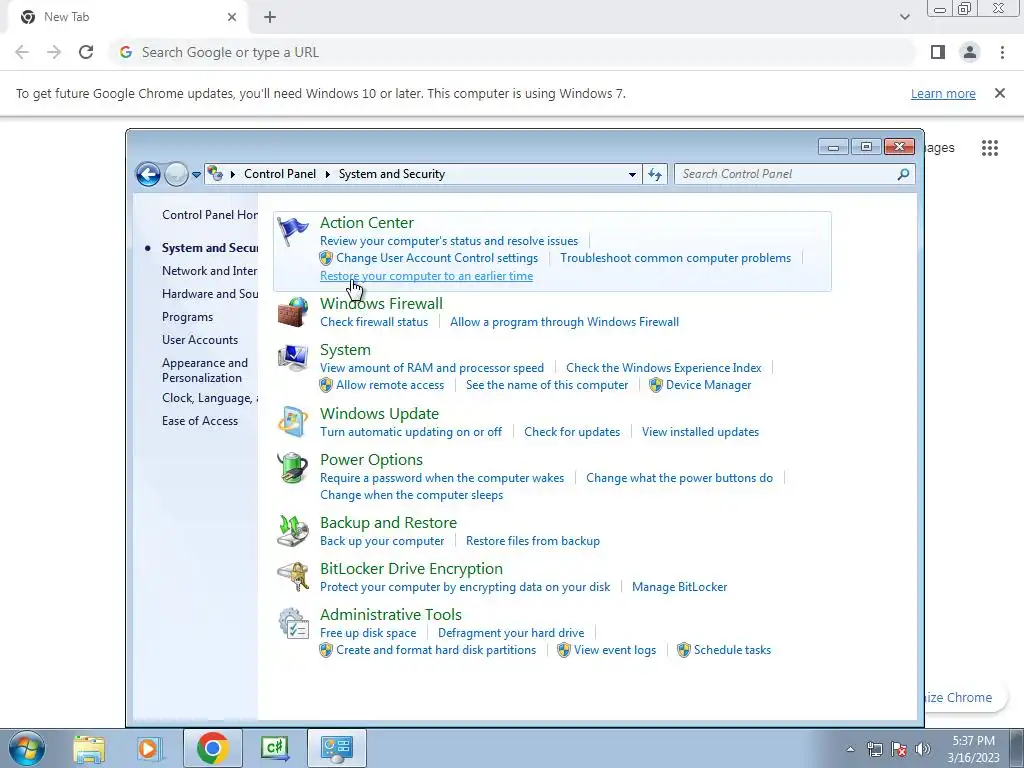The height and width of the screenshot is (768, 1024).
Task: Click Manage BitLocker link
Action: coord(679,587)
